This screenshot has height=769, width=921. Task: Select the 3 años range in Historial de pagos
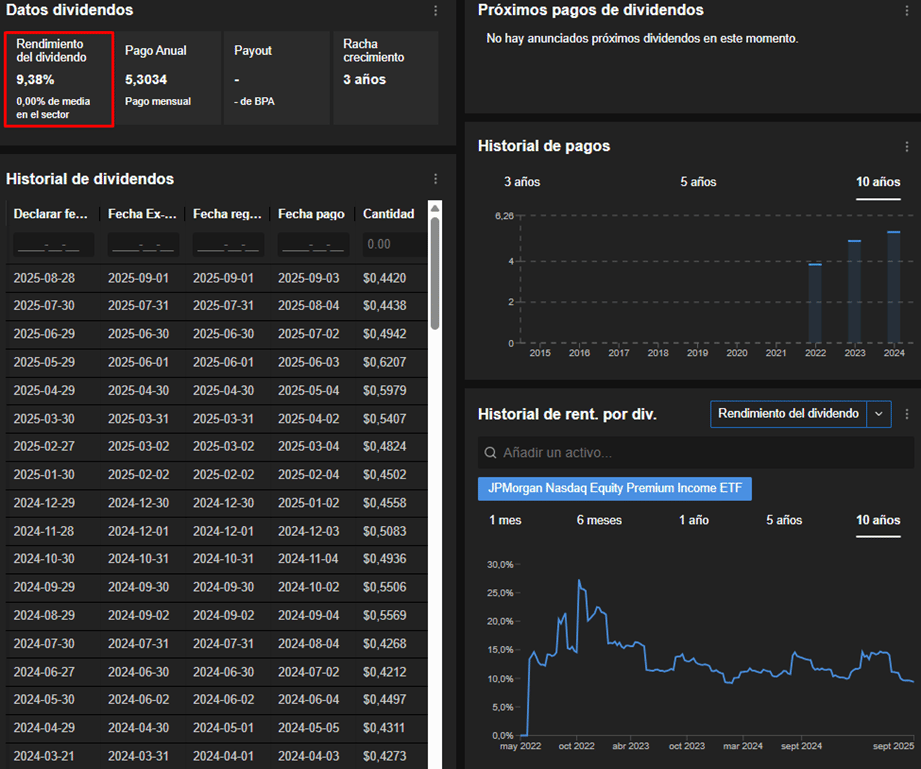point(522,182)
